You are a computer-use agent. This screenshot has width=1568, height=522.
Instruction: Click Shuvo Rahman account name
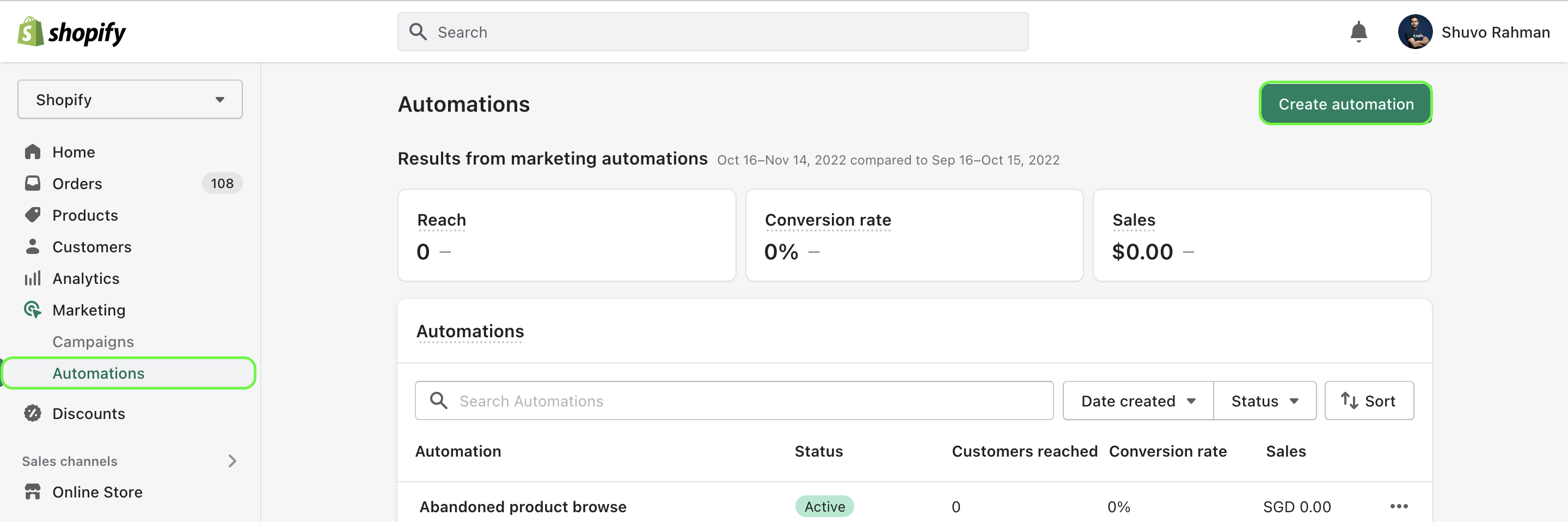point(1496,32)
